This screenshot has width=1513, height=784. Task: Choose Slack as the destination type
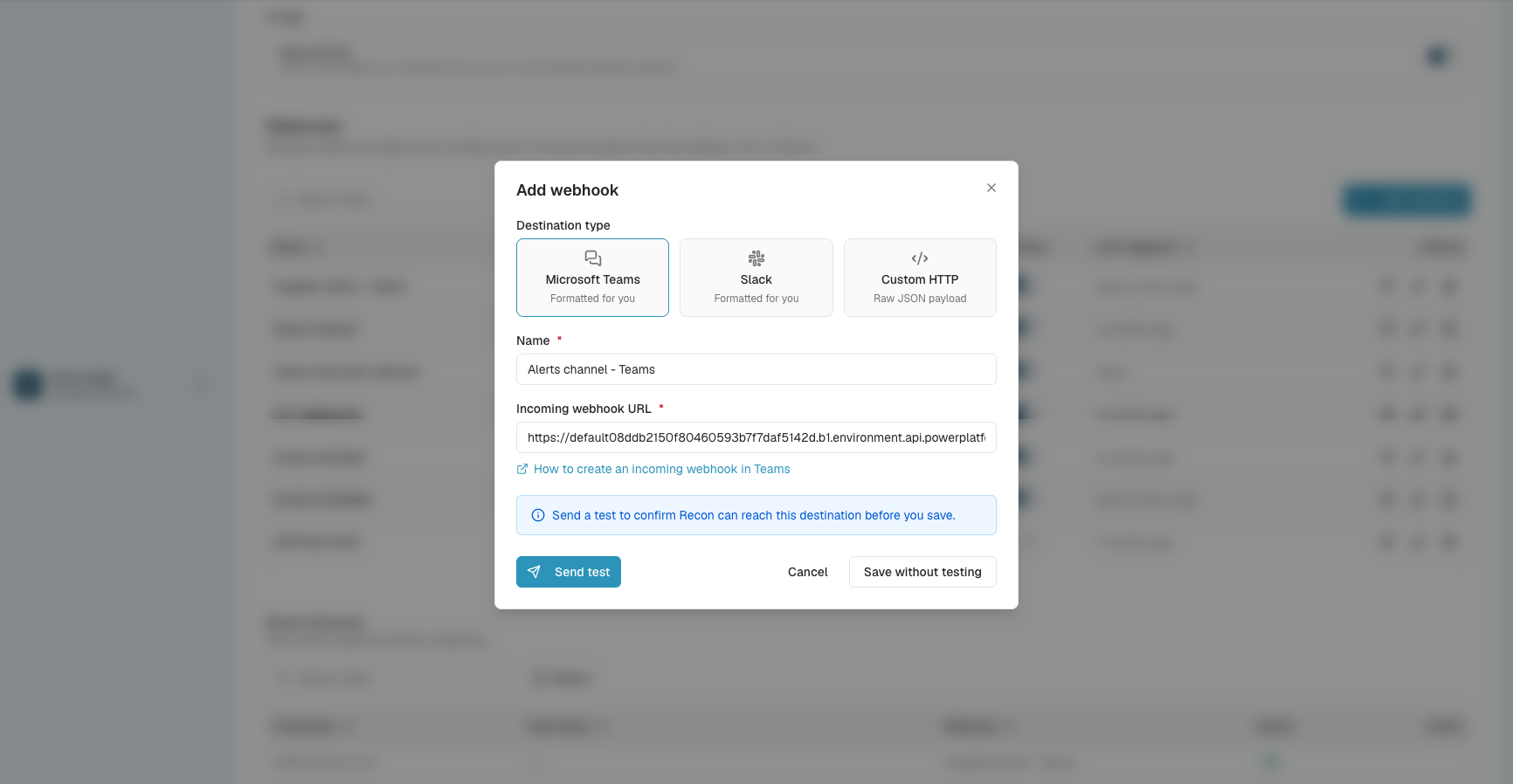756,278
